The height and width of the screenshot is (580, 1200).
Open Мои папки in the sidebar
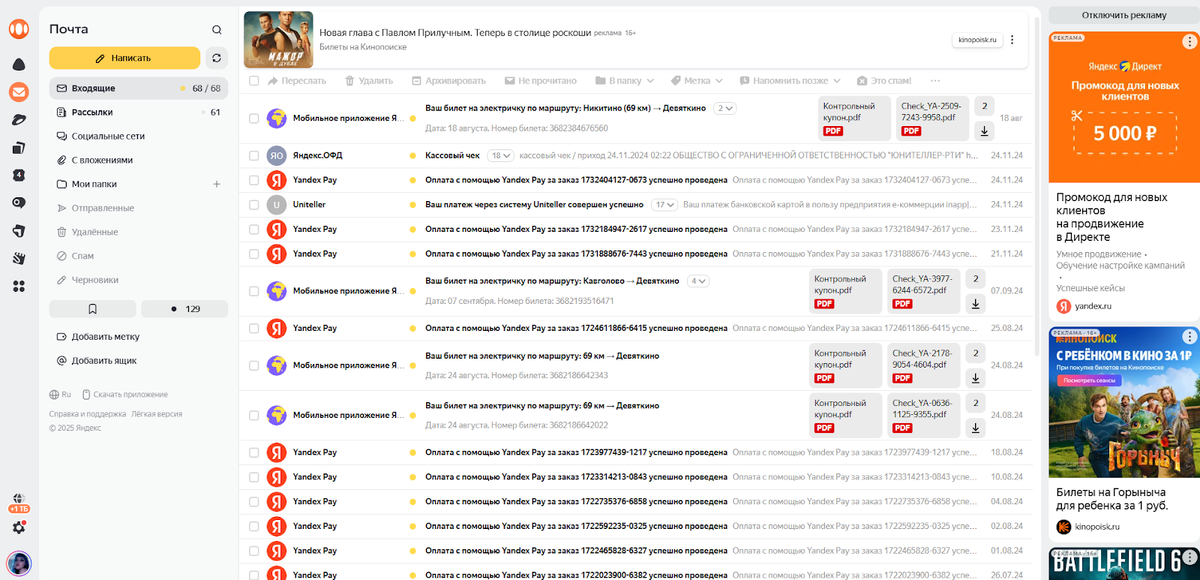(94, 184)
